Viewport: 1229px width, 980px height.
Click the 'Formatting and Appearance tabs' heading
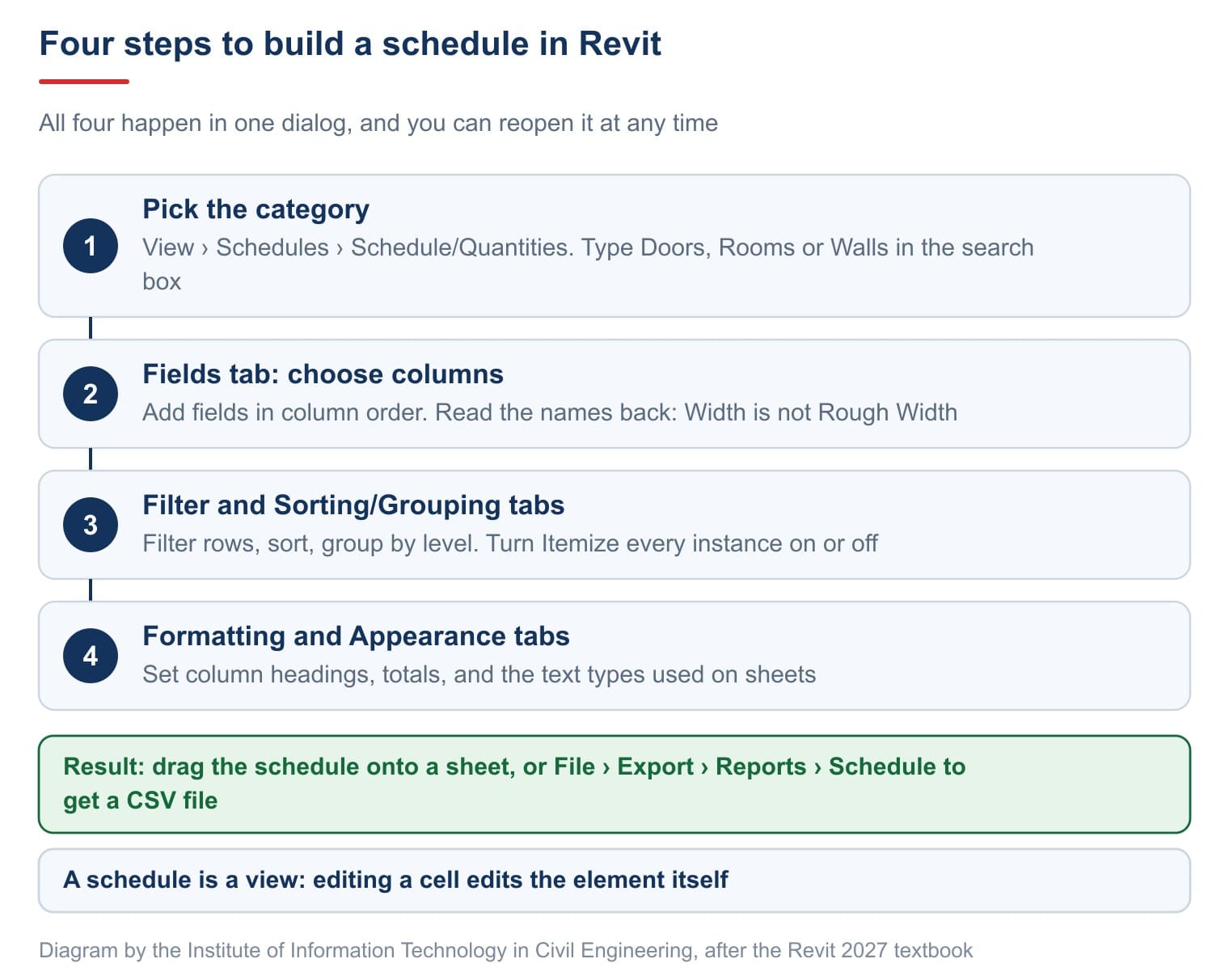click(x=356, y=636)
